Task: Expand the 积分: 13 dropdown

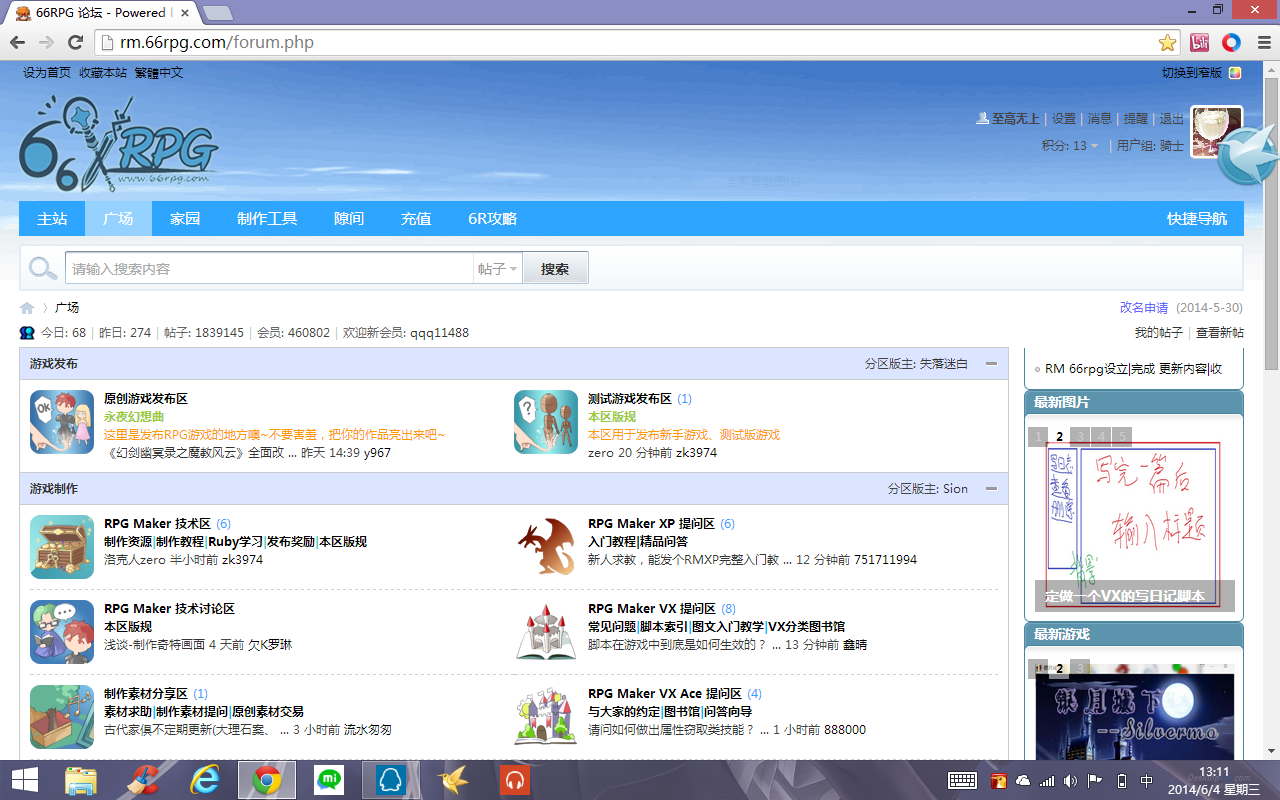Action: pyautogui.click(x=1070, y=145)
